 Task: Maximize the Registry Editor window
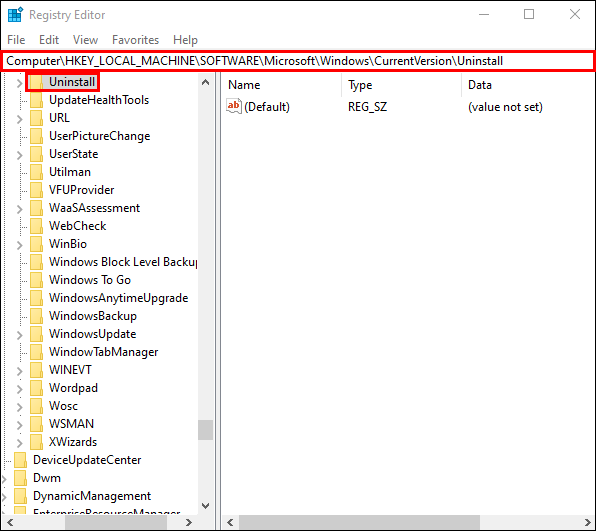(x=529, y=14)
